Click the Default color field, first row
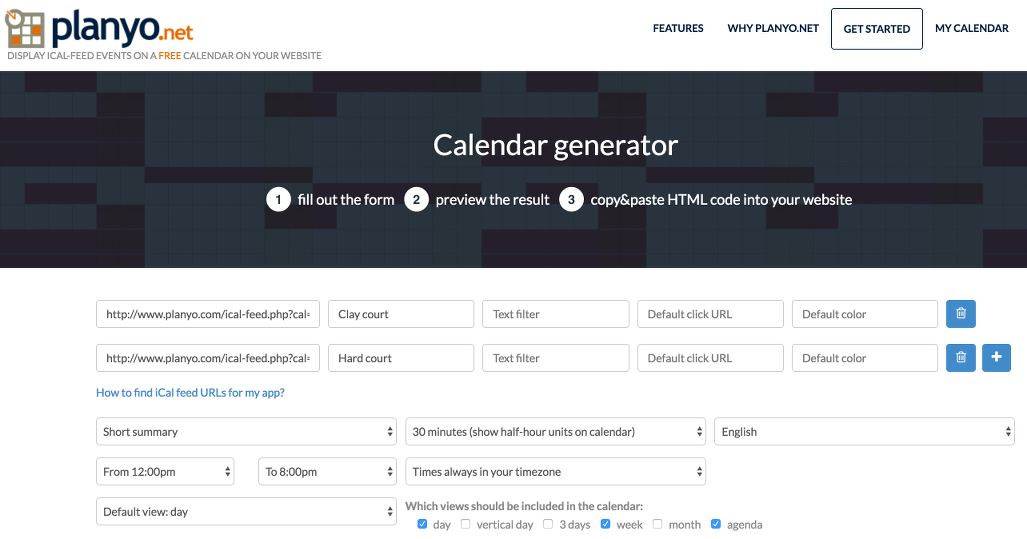1027x539 pixels. 864,314
